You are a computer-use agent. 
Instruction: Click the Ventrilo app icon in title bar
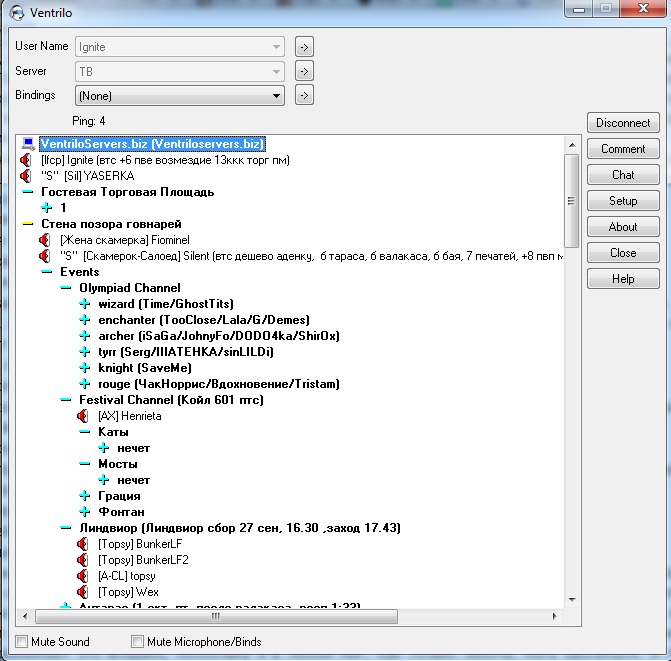[x=17, y=12]
